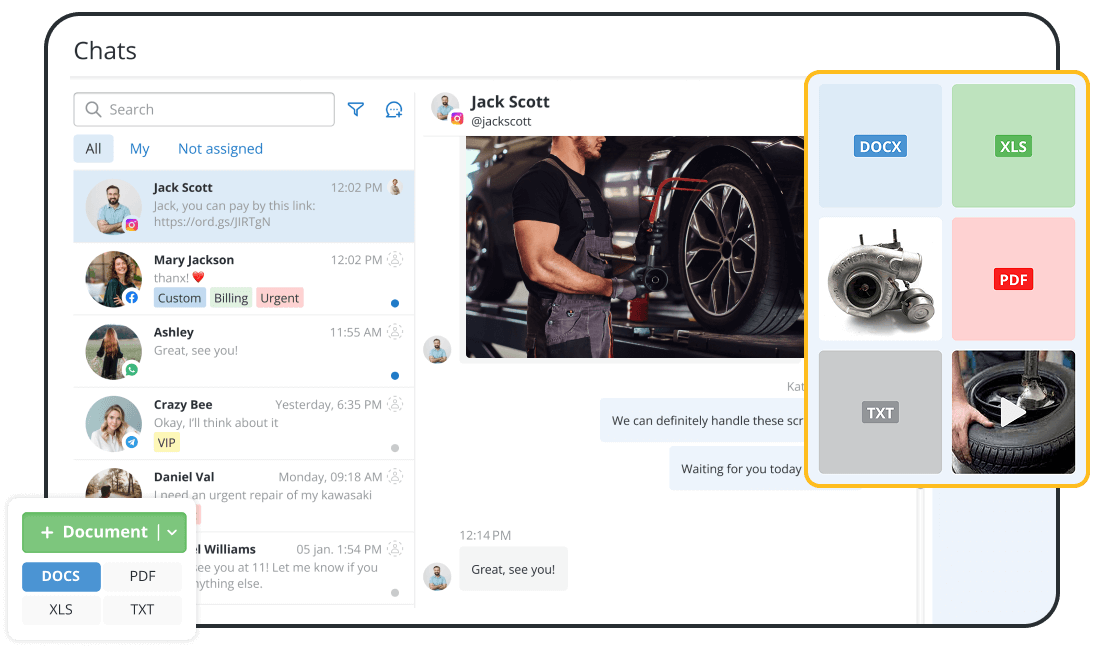Open the red PDF attachment tile
The image size is (1096, 648).
(1013, 278)
